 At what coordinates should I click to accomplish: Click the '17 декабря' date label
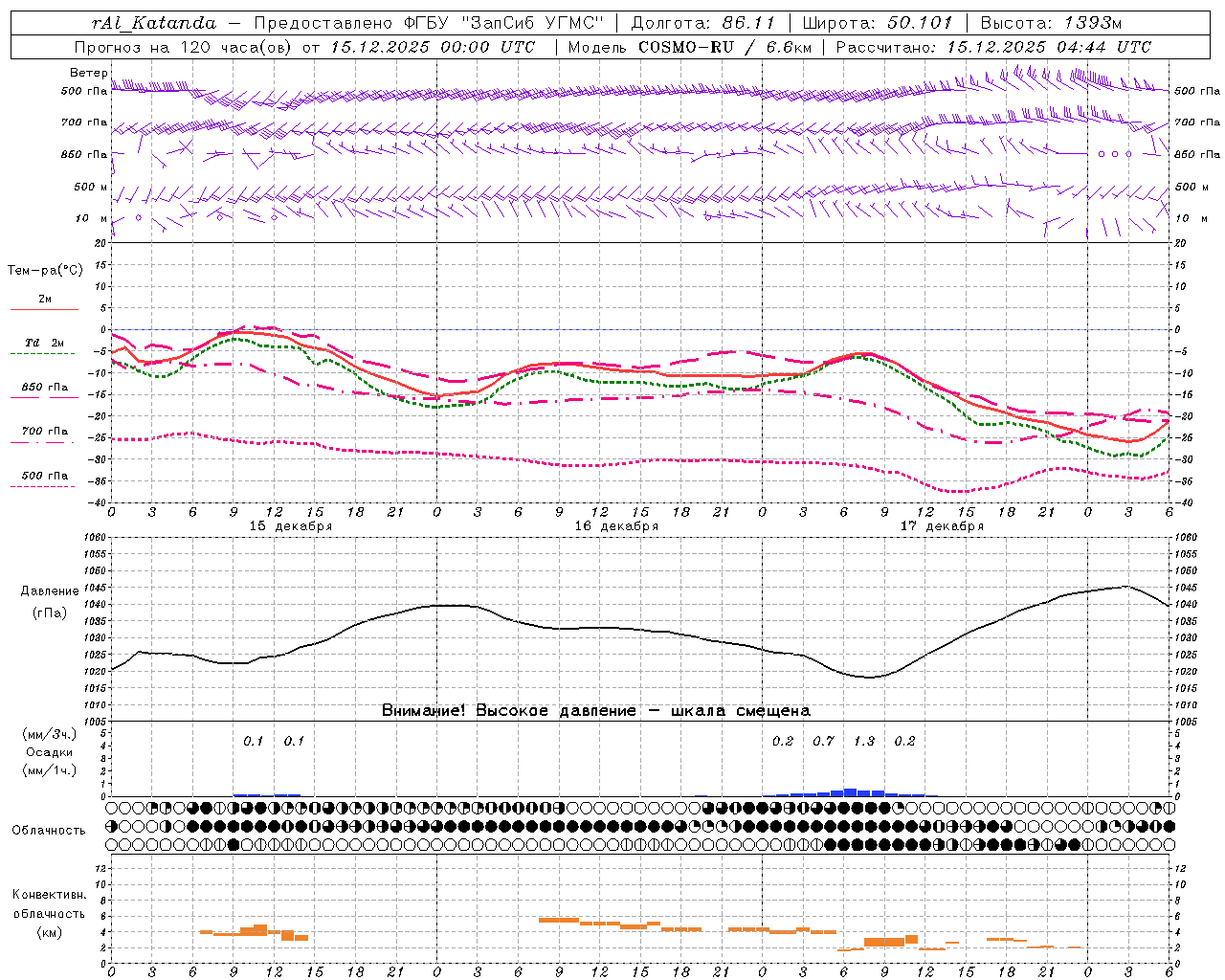(x=942, y=526)
